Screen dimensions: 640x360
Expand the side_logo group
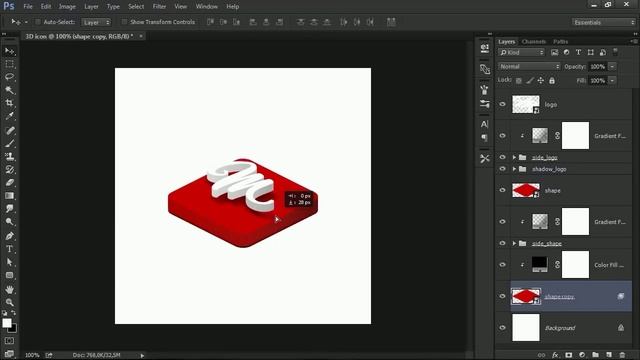[x=514, y=157]
